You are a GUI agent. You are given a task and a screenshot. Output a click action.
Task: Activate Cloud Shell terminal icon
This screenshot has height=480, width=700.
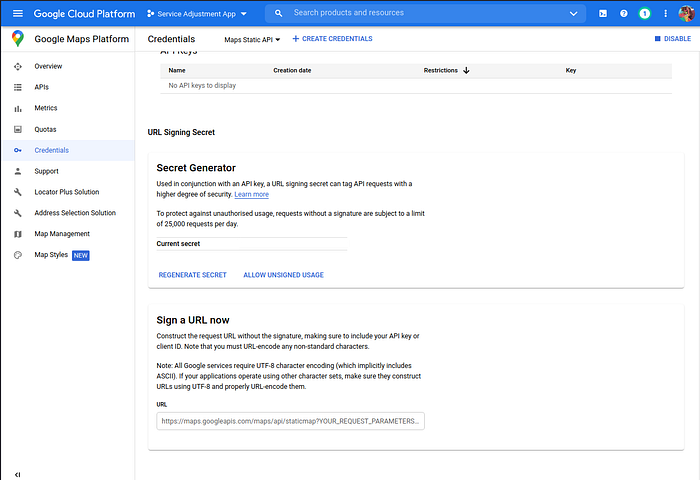pos(603,14)
